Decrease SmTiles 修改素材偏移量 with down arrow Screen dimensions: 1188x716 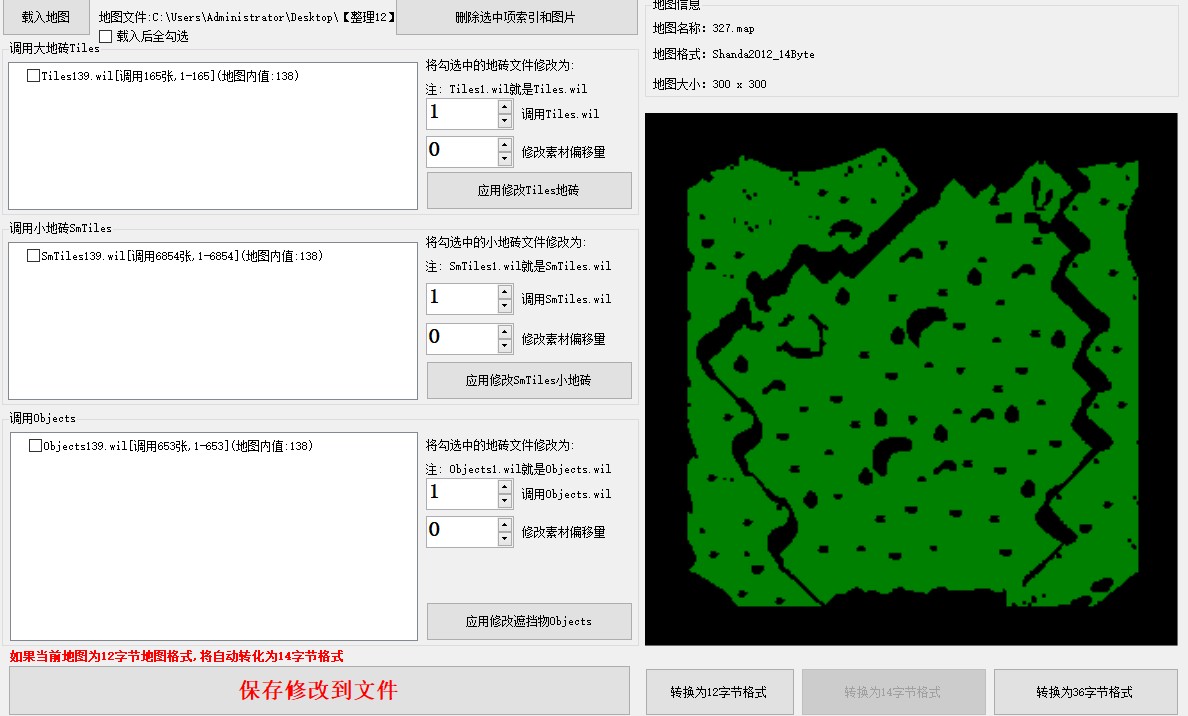click(x=505, y=346)
